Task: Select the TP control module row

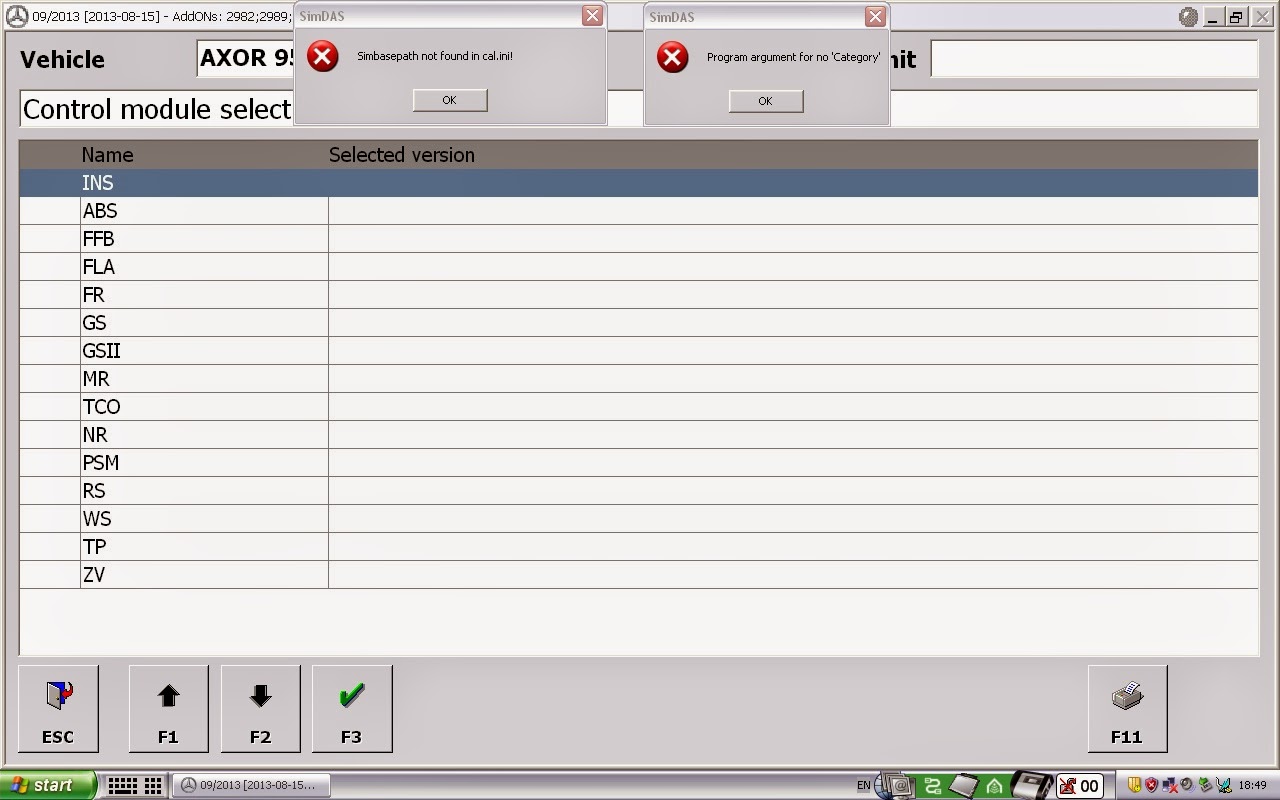Action: [638, 547]
